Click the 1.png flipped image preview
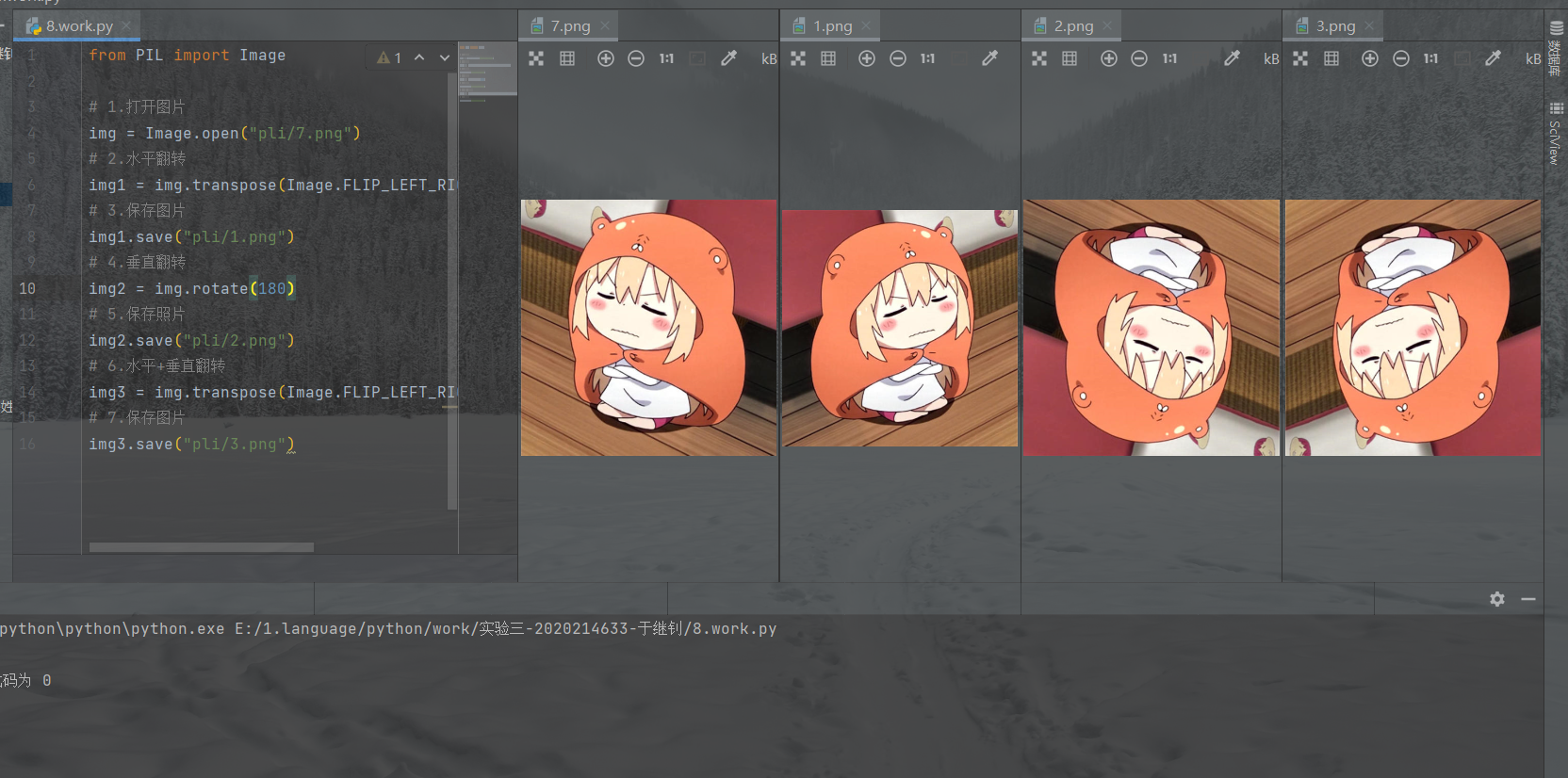 [x=900, y=328]
